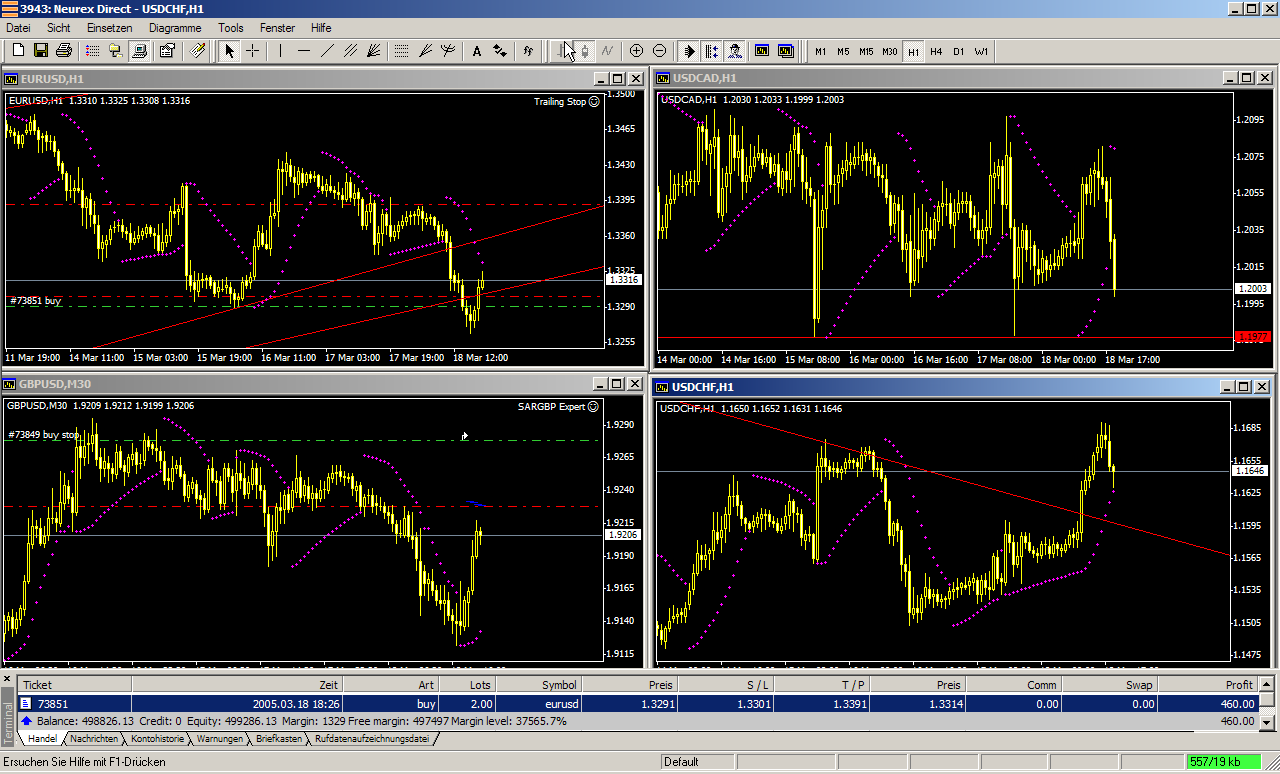This screenshot has height=774, width=1280.
Task: Select the text label tool
Action: point(476,50)
